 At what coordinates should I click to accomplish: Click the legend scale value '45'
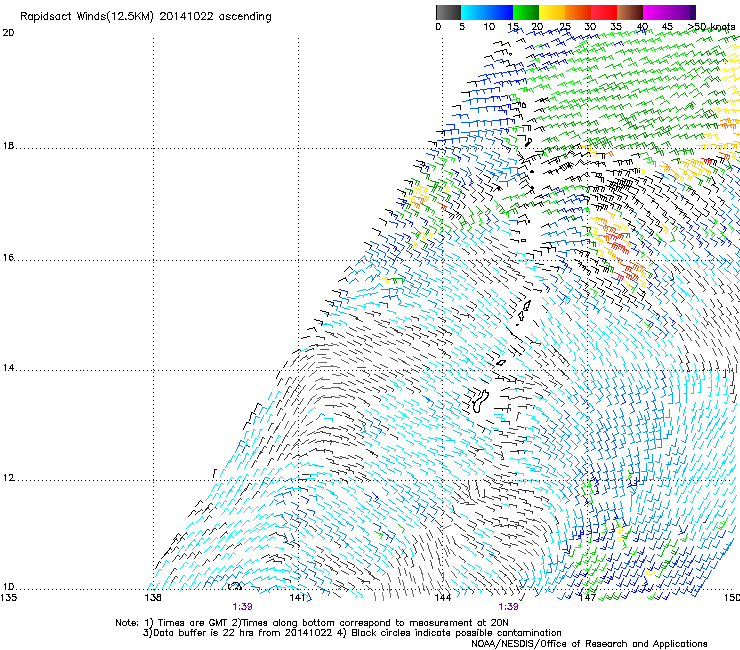click(667, 27)
